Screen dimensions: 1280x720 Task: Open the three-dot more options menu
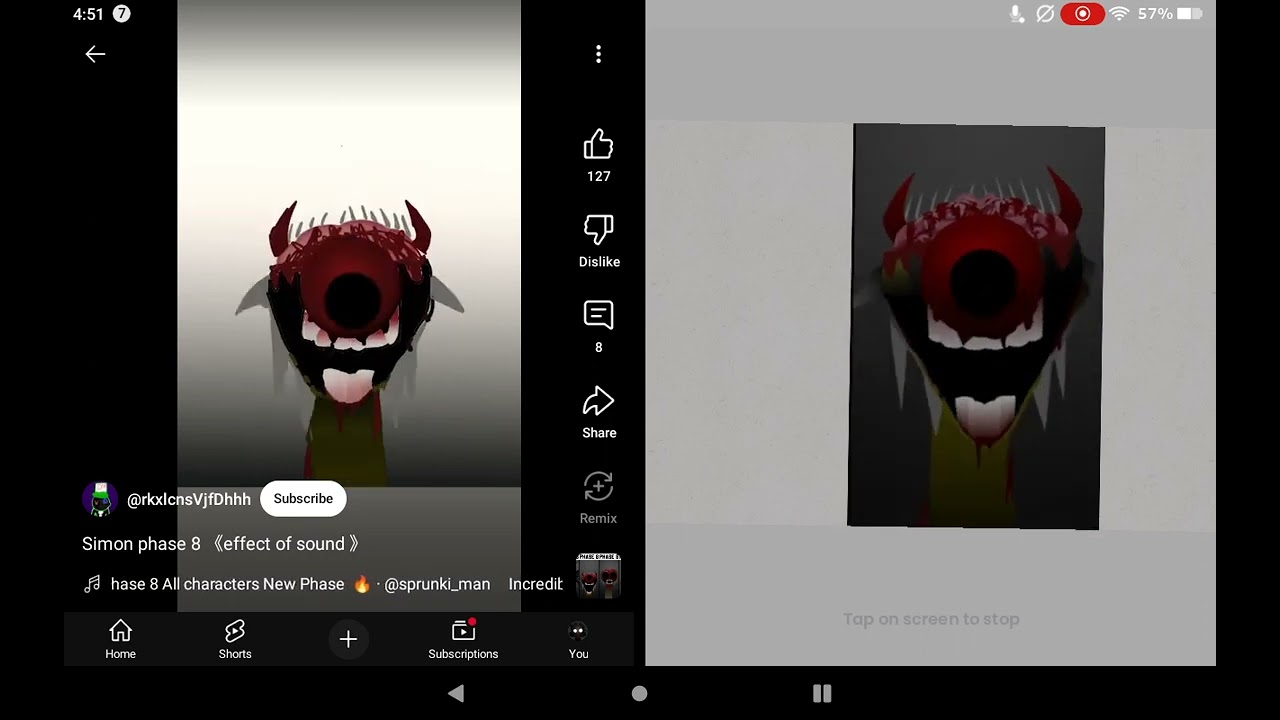[x=598, y=54]
